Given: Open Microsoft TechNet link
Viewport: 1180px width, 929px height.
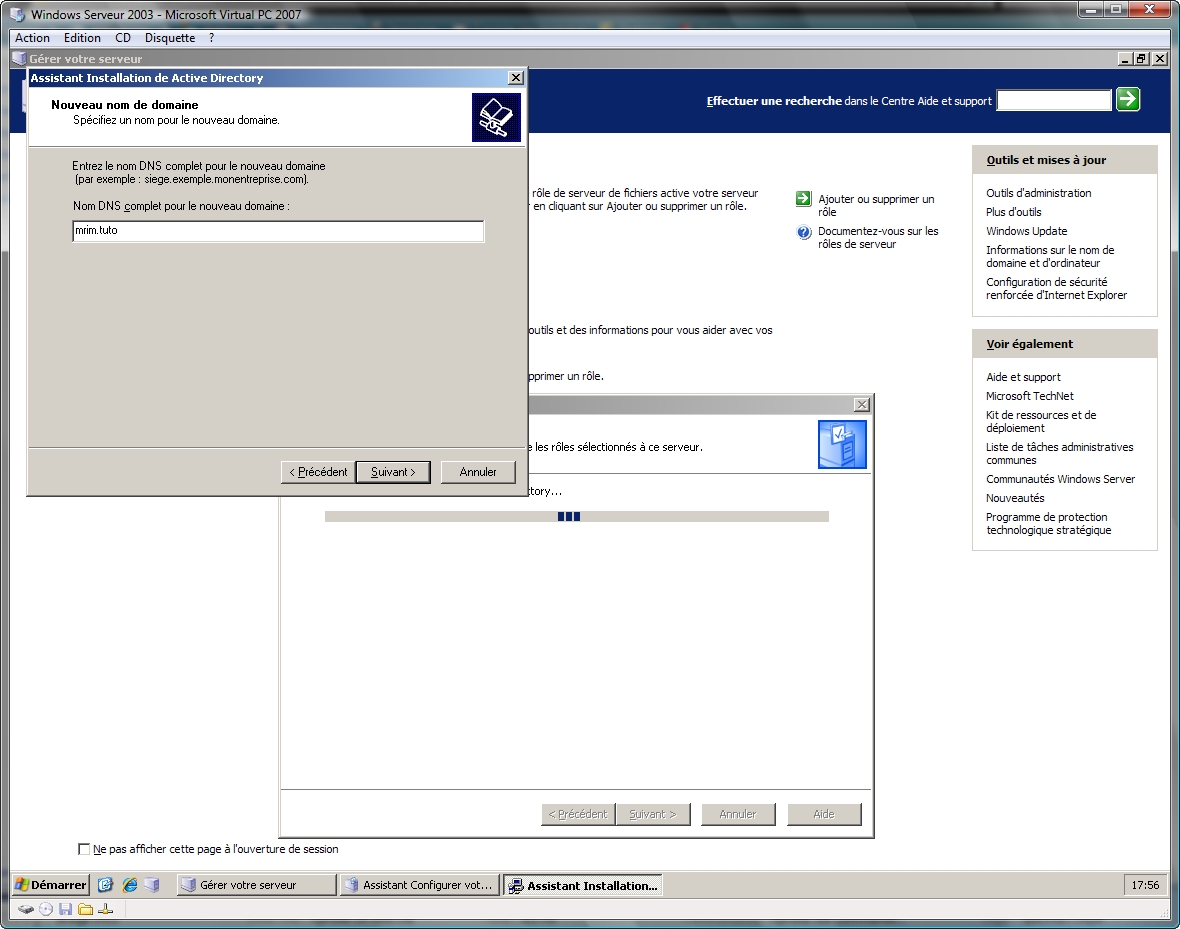Looking at the screenshot, I should [x=1029, y=396].
